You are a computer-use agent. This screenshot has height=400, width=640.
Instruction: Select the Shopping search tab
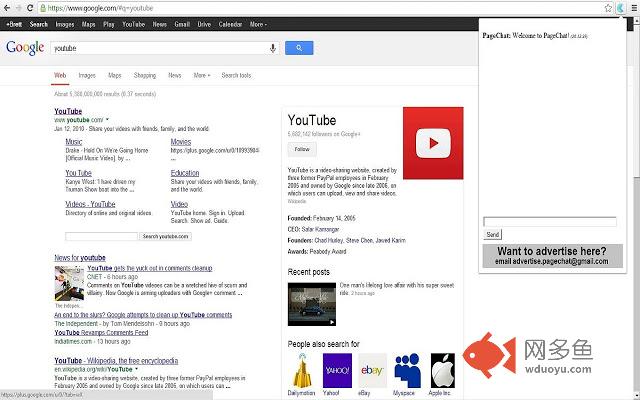pyautogui.click(x=145, y=75)
